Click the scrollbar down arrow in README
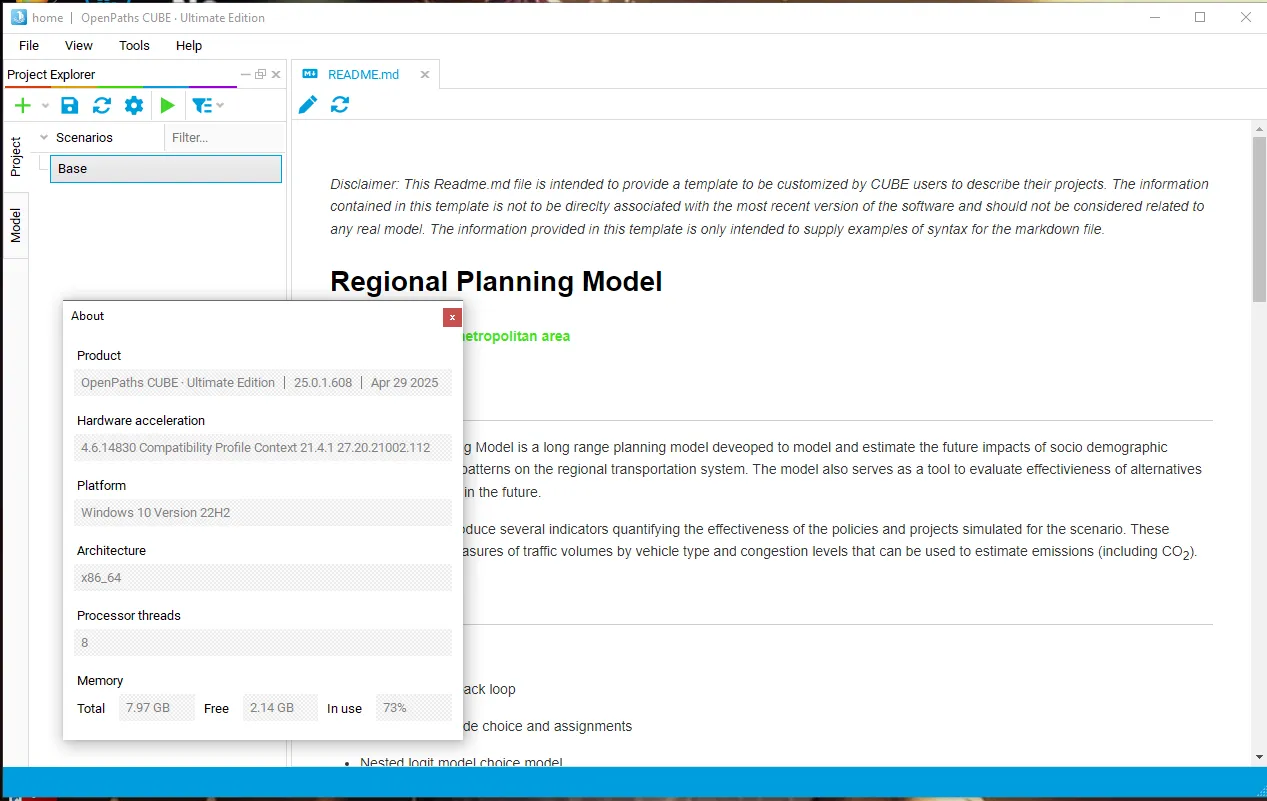1267x801 pixels. (x=1259, y=758)
